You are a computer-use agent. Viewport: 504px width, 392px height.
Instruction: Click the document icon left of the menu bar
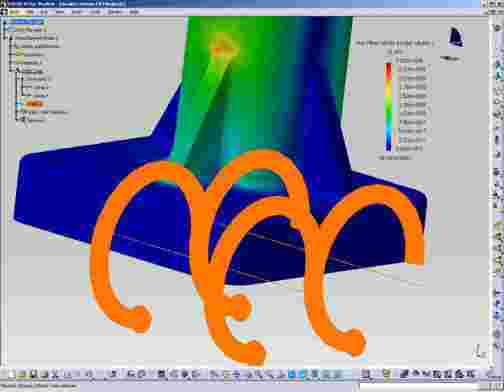(4, 12)
